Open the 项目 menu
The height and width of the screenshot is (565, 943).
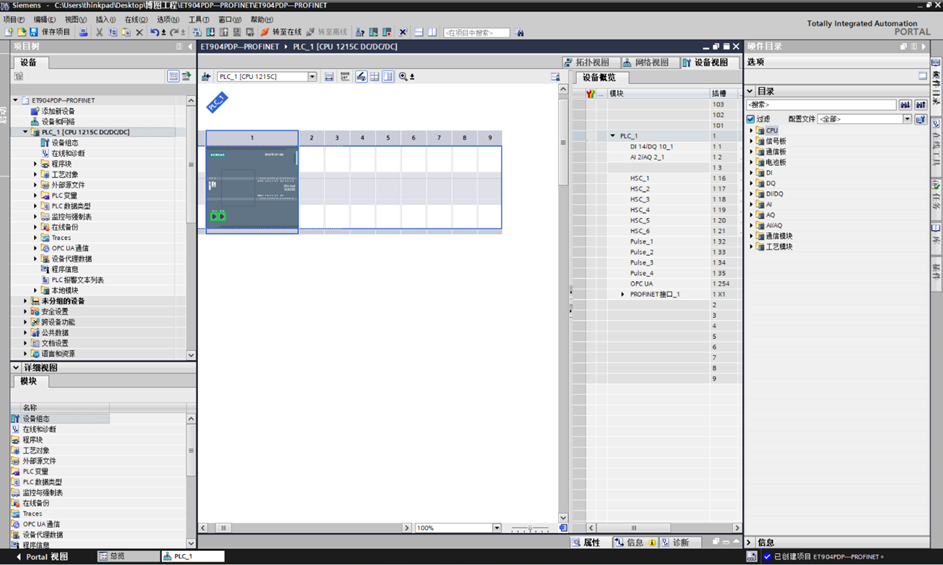coord(14,19)
